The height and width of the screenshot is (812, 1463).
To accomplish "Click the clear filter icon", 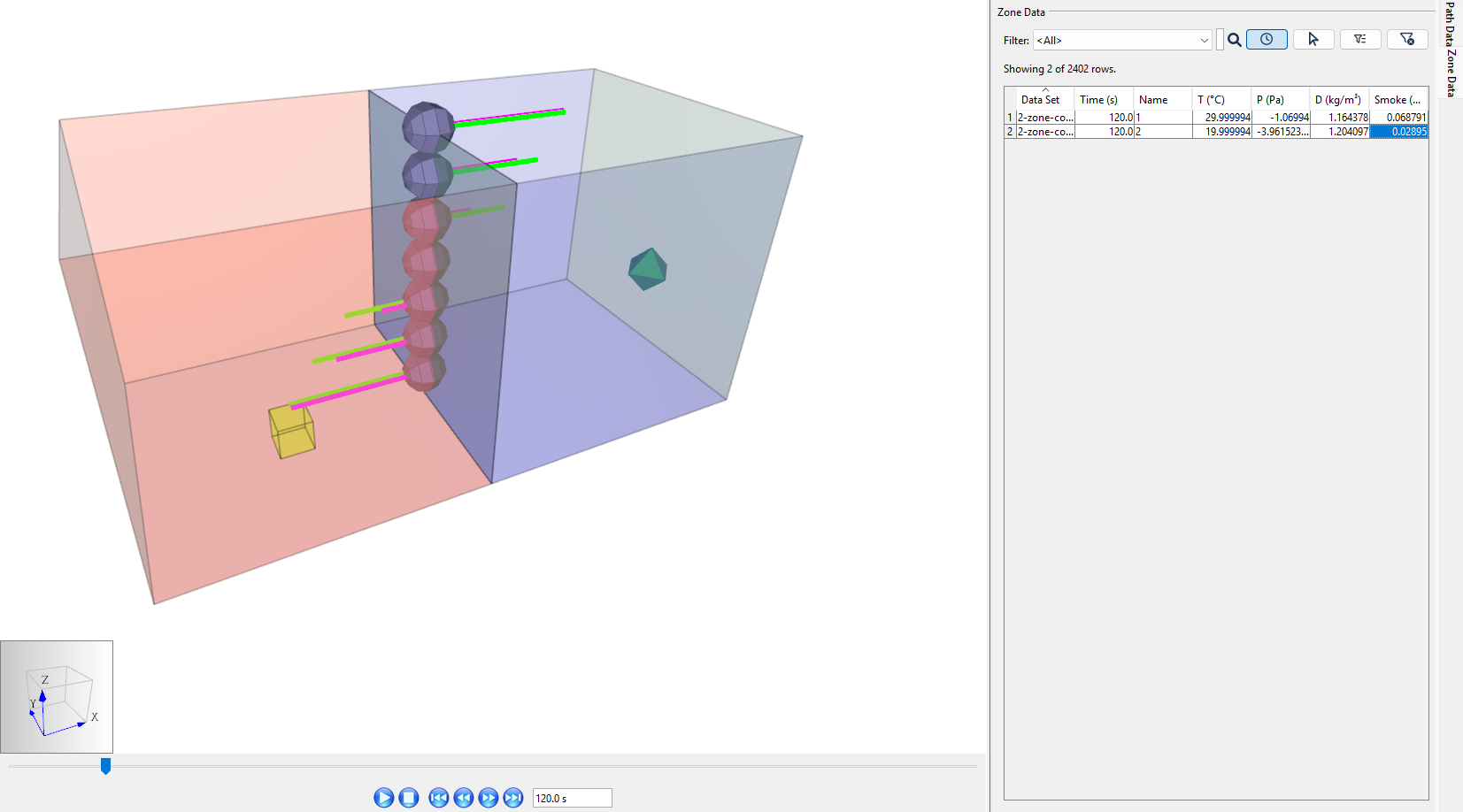I will pos(1407,39).
